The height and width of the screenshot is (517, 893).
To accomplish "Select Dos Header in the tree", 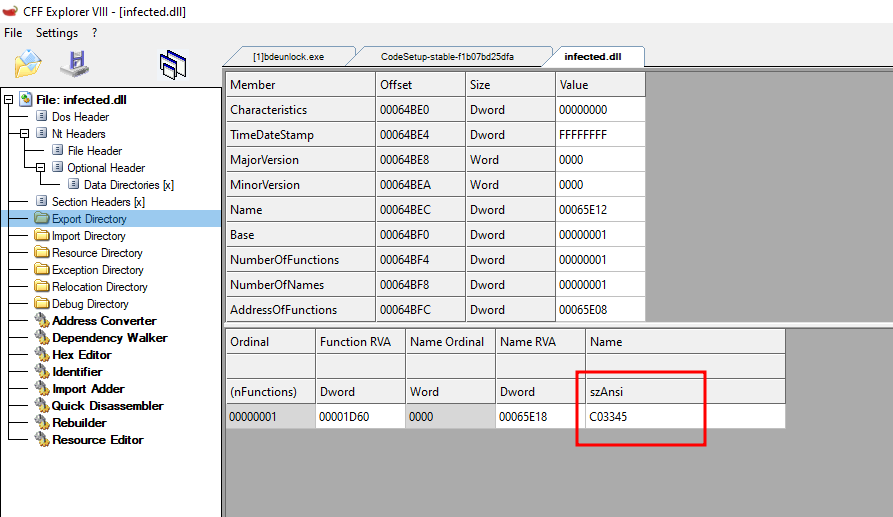I will pyautogui.click(x=80, y=117).
